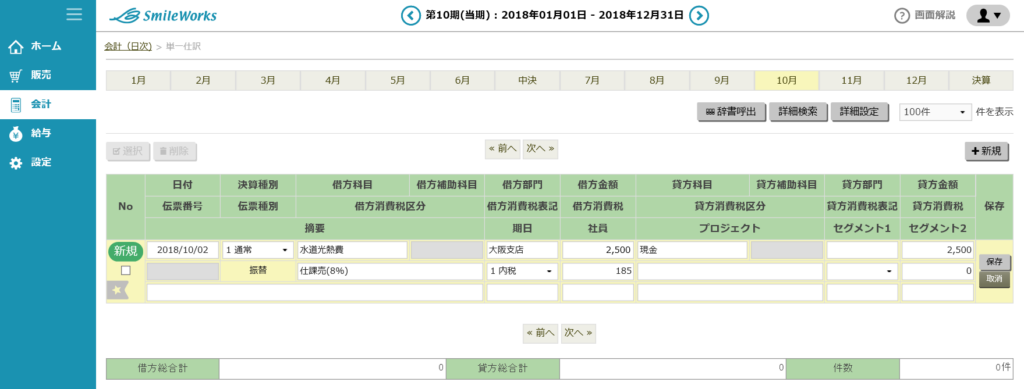Image resolution: width=1024 pixels, height=389 pixels.
Task: Click the star flag icon in entry row
Action: [x=118, y=291]
